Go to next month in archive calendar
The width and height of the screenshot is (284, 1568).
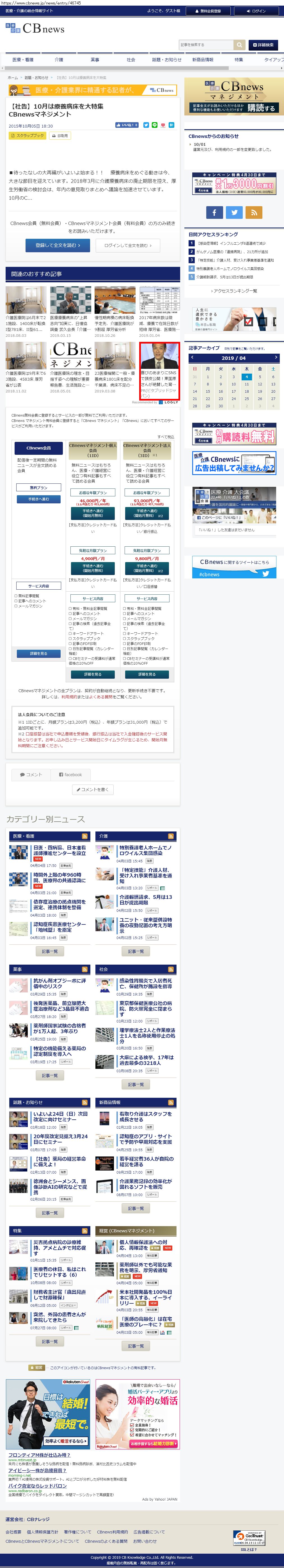pos(276,358)
